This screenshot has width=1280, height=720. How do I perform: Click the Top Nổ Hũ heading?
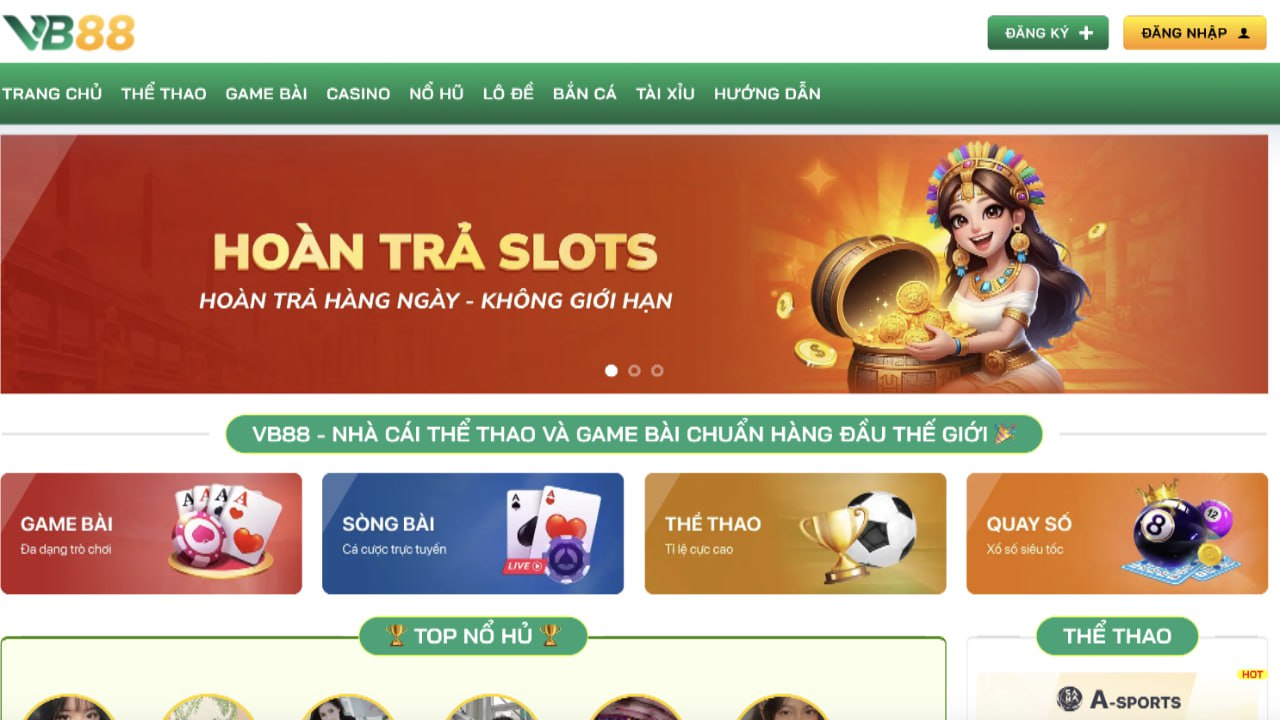click(x=473, y=636)
